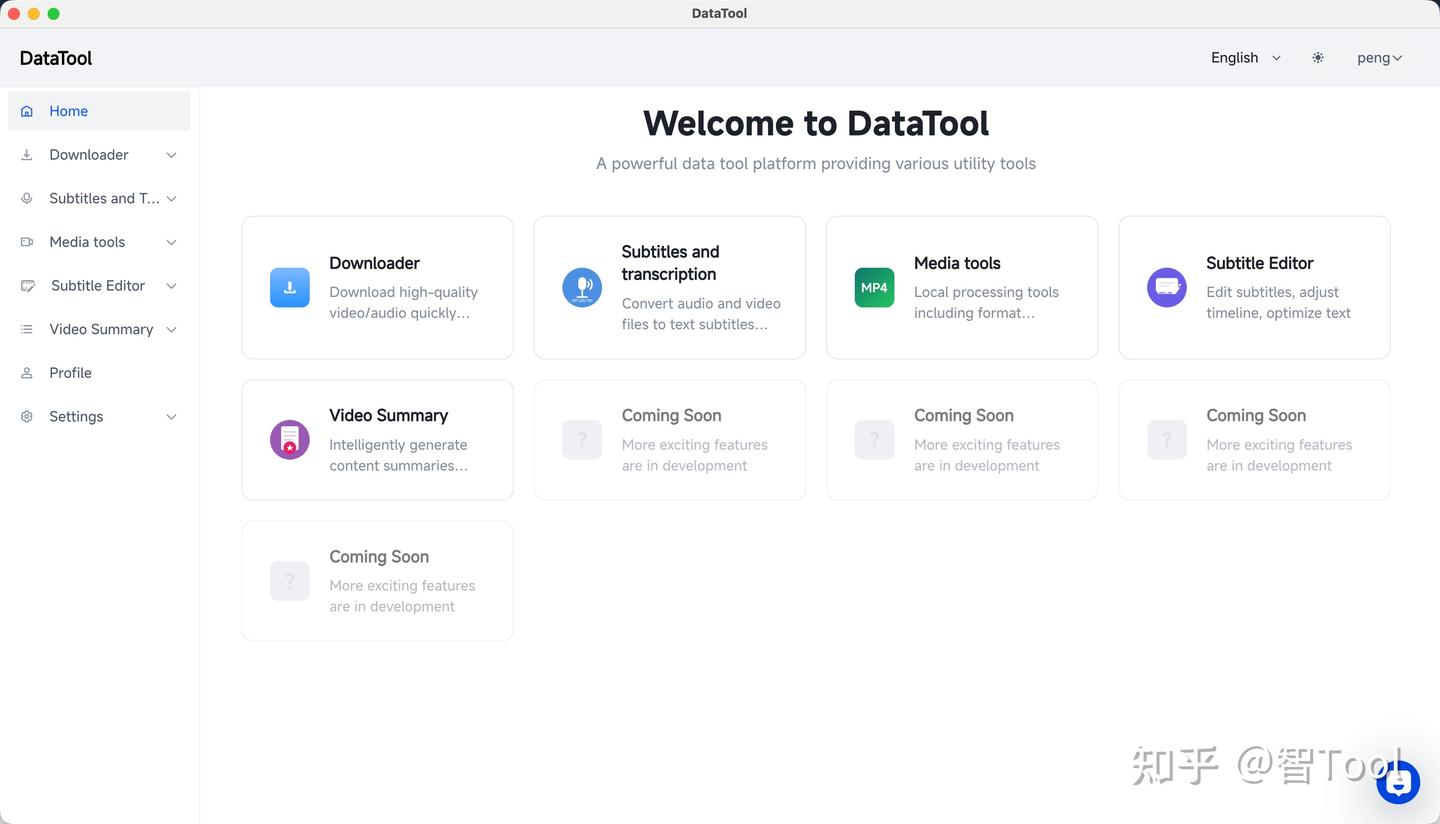Image resolution: width=1440 pixels, height=824 pixels.
Task: Click the Video Summary card icon
Action: tap(290, 440)
